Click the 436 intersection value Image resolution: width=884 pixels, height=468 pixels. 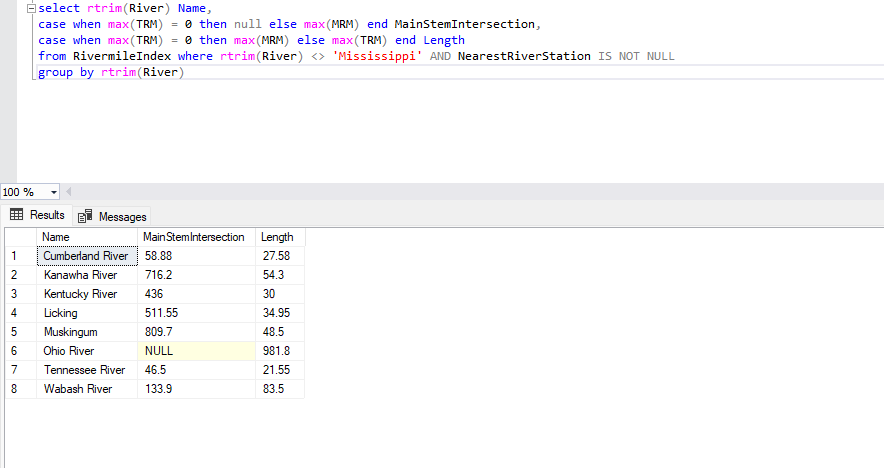coord(196,294)
